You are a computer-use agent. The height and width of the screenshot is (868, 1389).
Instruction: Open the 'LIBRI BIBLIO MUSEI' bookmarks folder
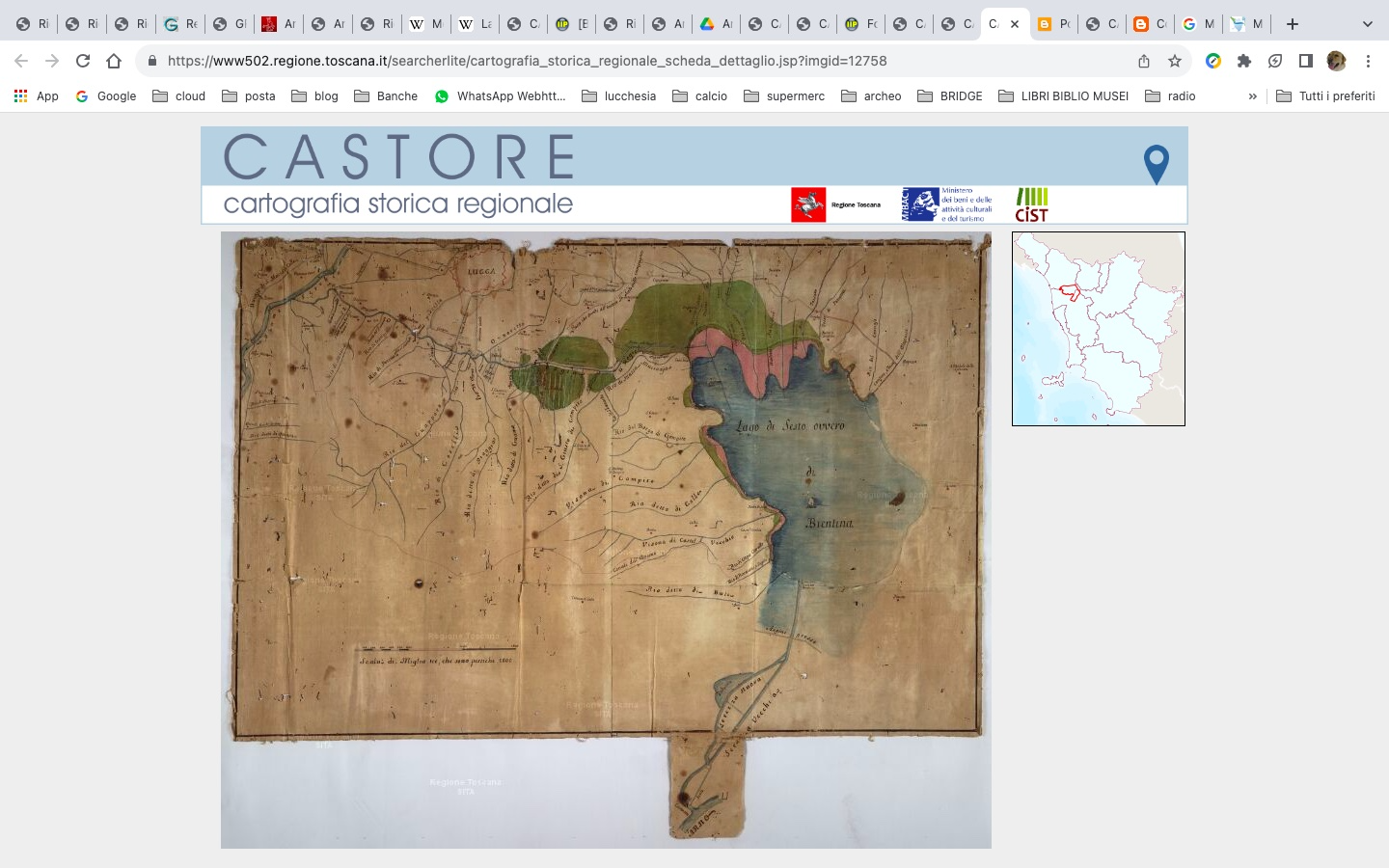(1063, 95)
